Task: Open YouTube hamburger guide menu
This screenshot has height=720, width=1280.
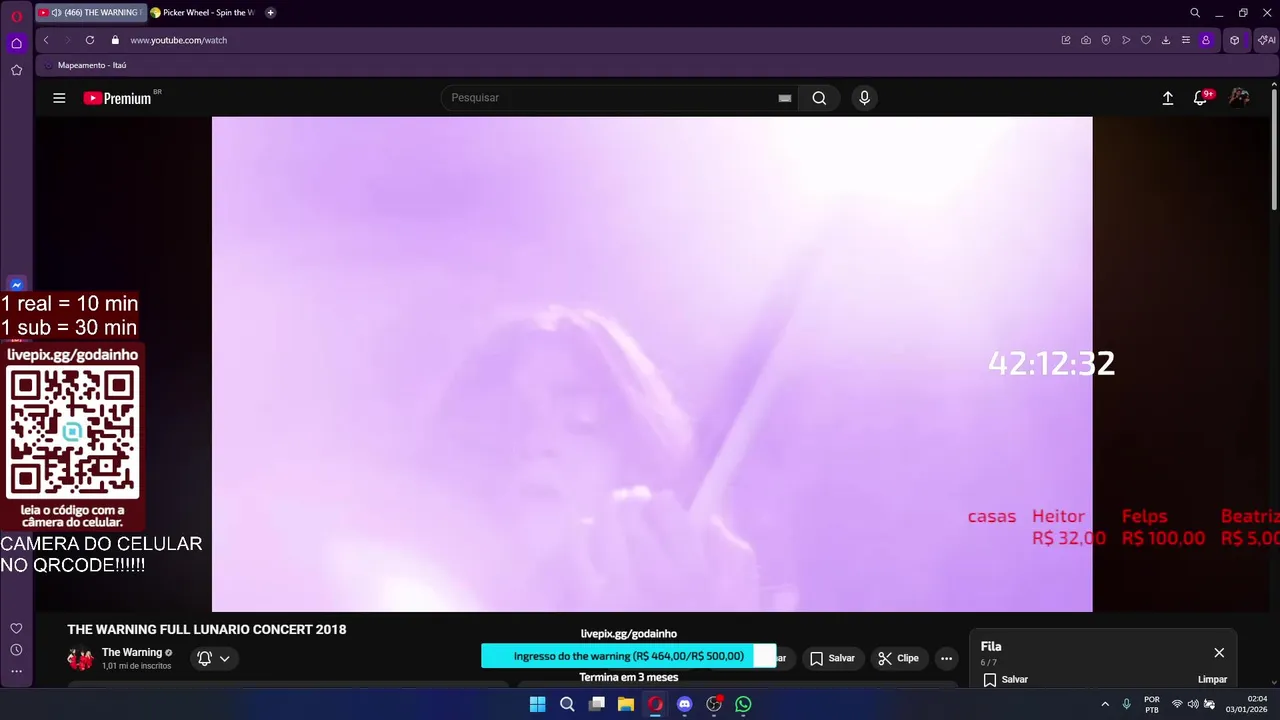Action: 59,98
